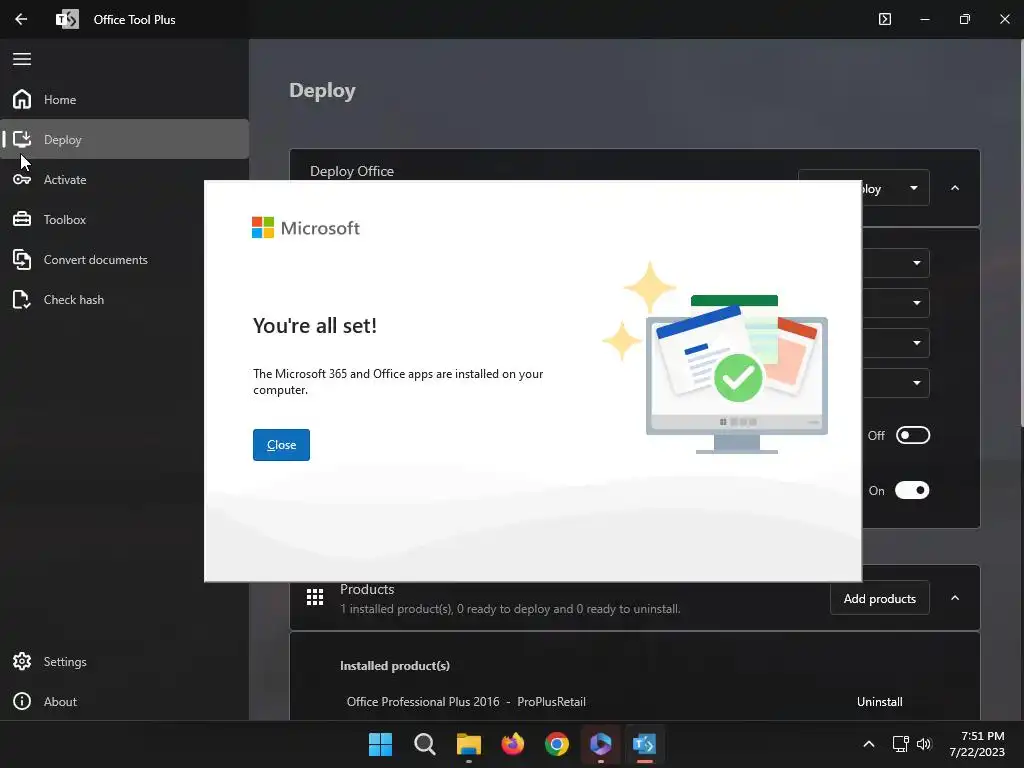Click the back arrow in title bar
Viewport: 1024px width, 768px height.
pos(21,19)
